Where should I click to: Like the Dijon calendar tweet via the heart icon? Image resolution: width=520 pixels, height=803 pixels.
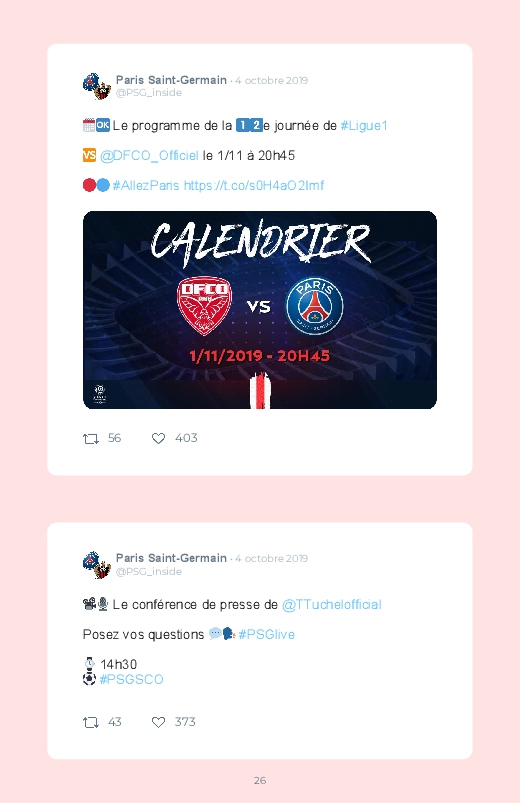(158, 438)
